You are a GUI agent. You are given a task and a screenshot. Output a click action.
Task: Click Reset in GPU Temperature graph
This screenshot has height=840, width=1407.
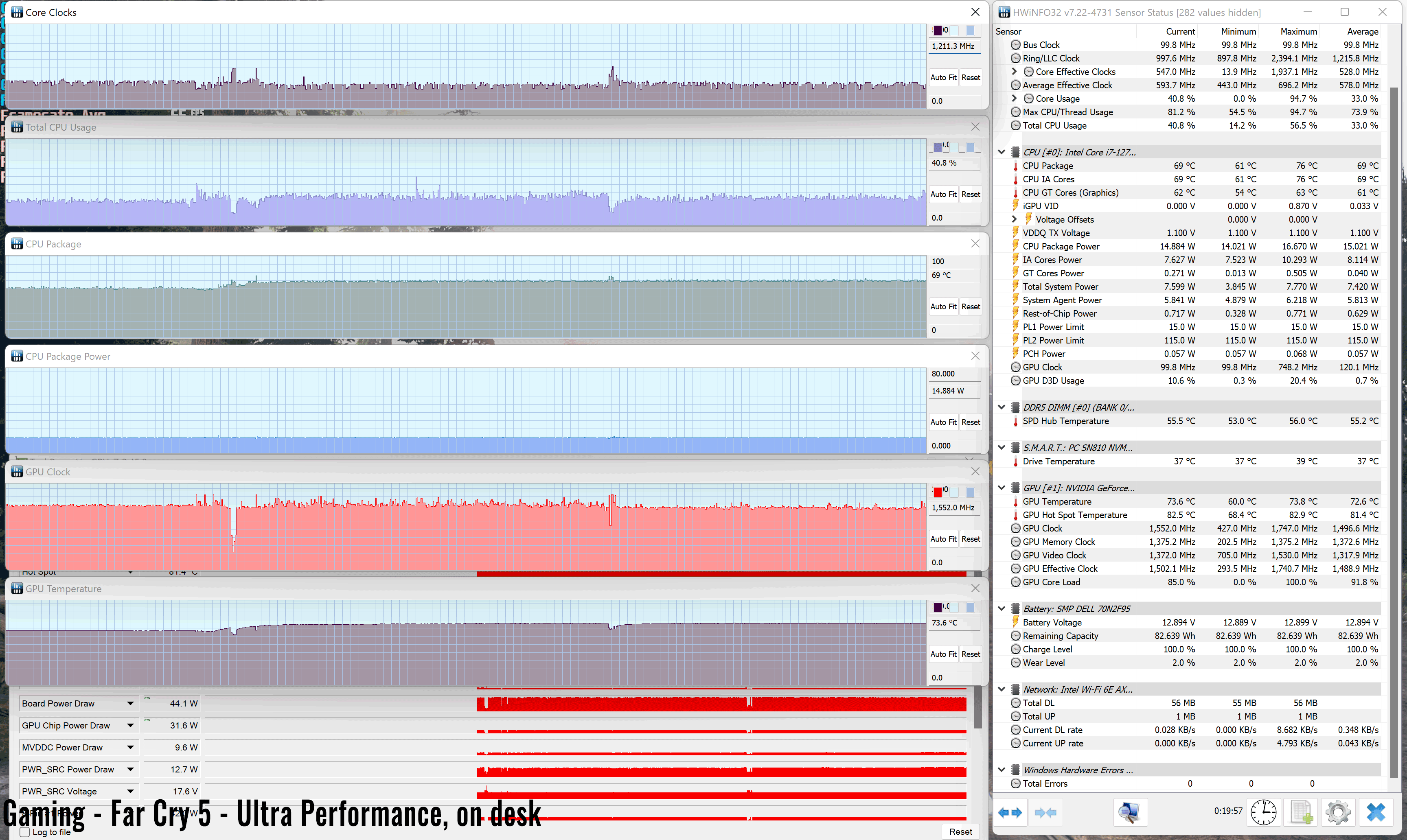coord(971,654)
